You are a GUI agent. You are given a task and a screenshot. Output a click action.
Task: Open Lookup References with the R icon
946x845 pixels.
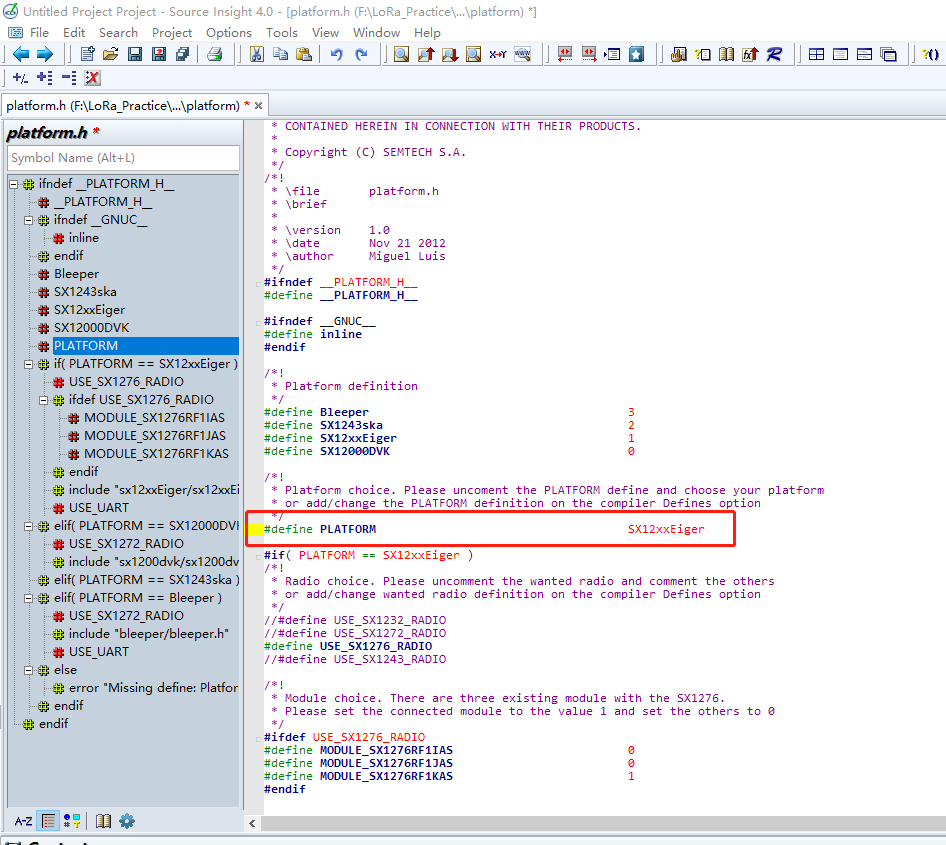774,54
